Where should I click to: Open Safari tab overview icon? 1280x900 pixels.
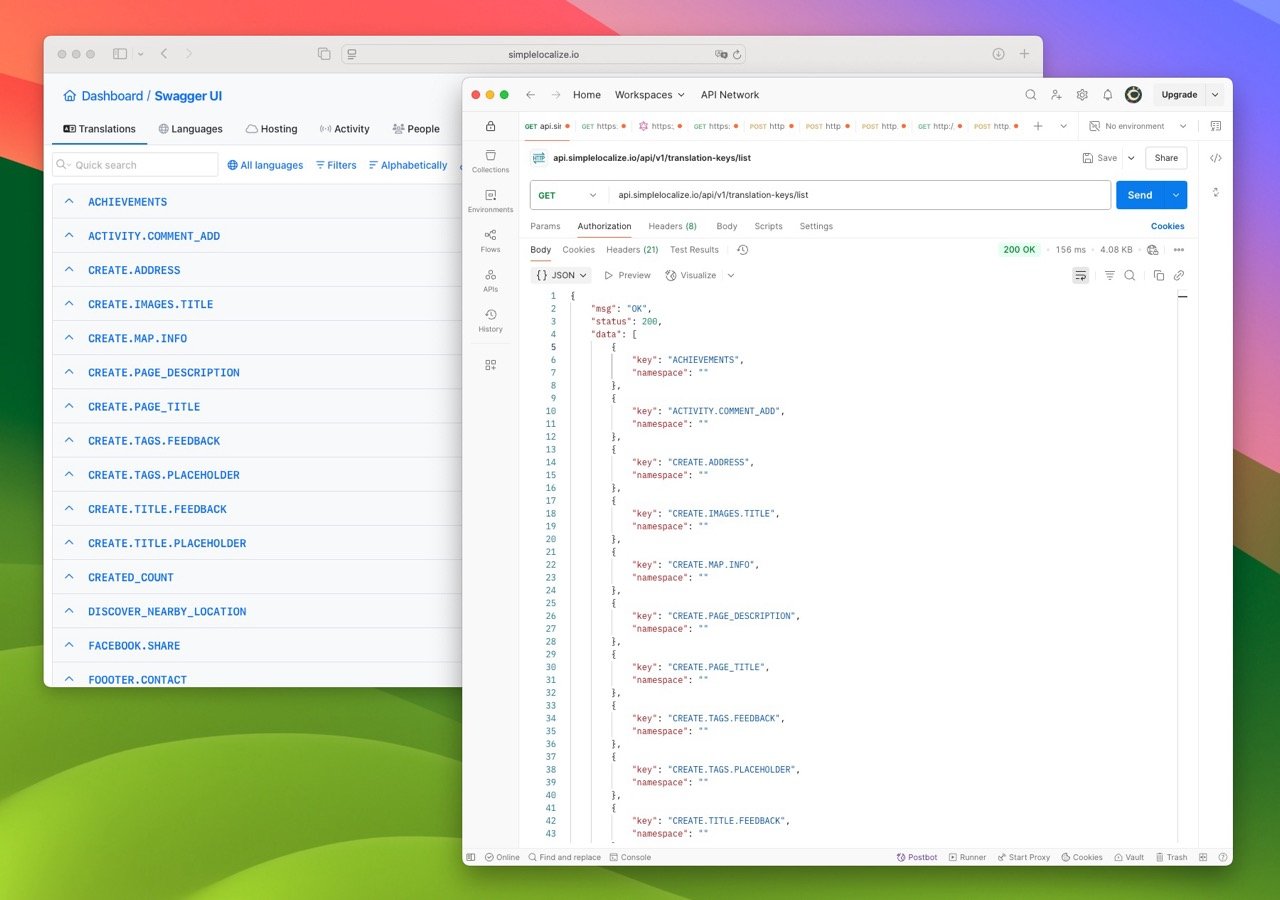(x=324, y=54)
